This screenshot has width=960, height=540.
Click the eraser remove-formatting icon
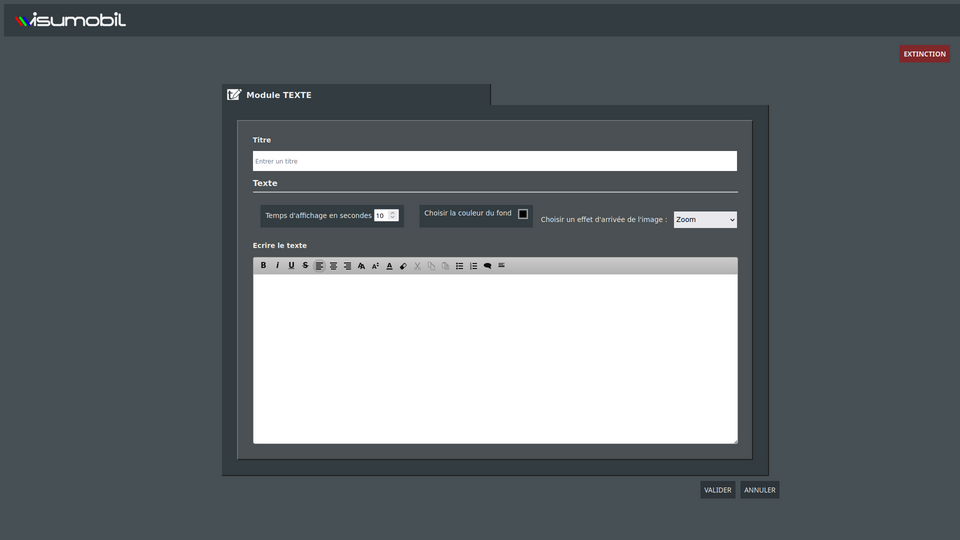point(404,266)
